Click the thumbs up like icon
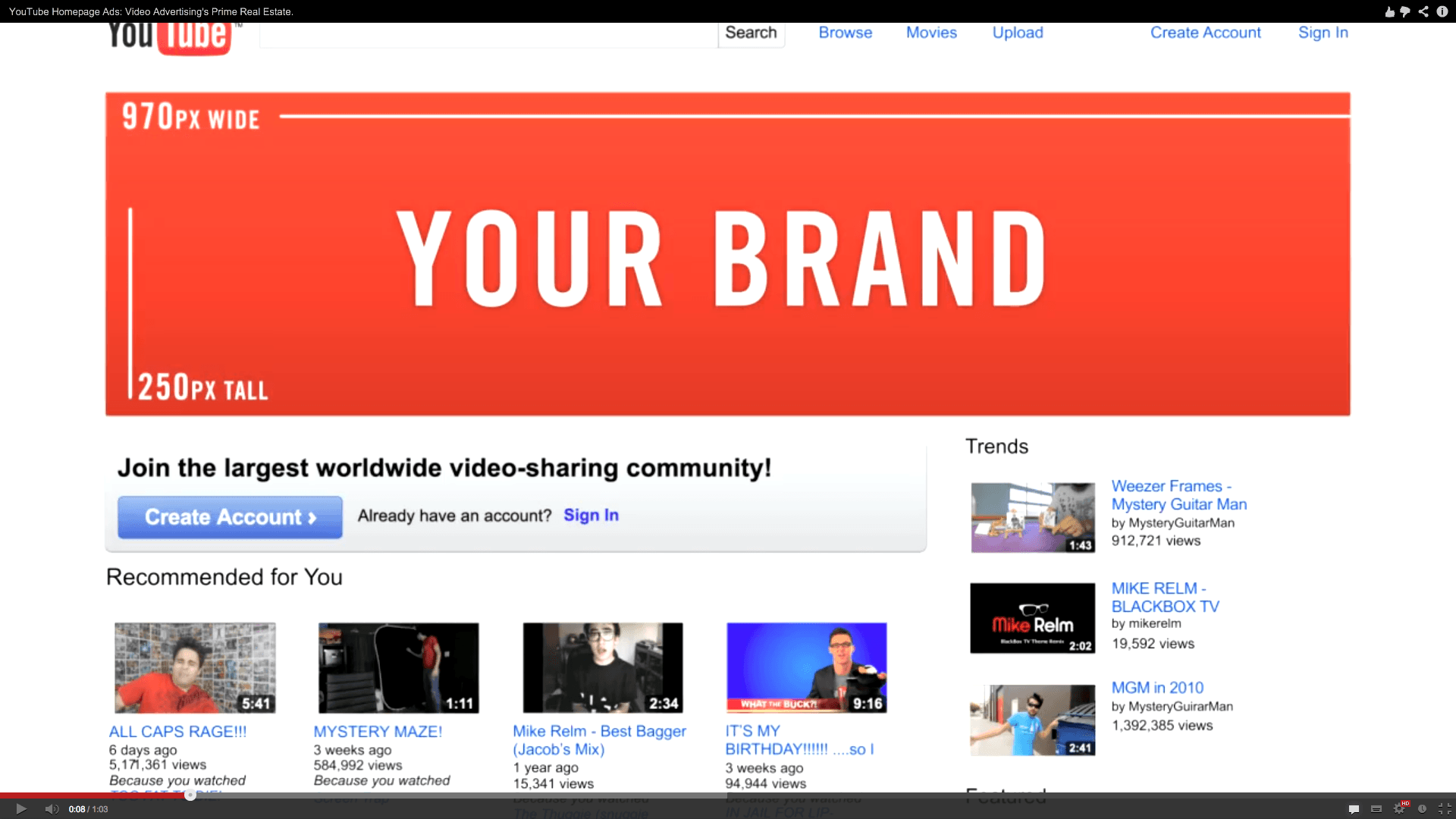The image size is (1456, 819). [x=1389, y=11]
